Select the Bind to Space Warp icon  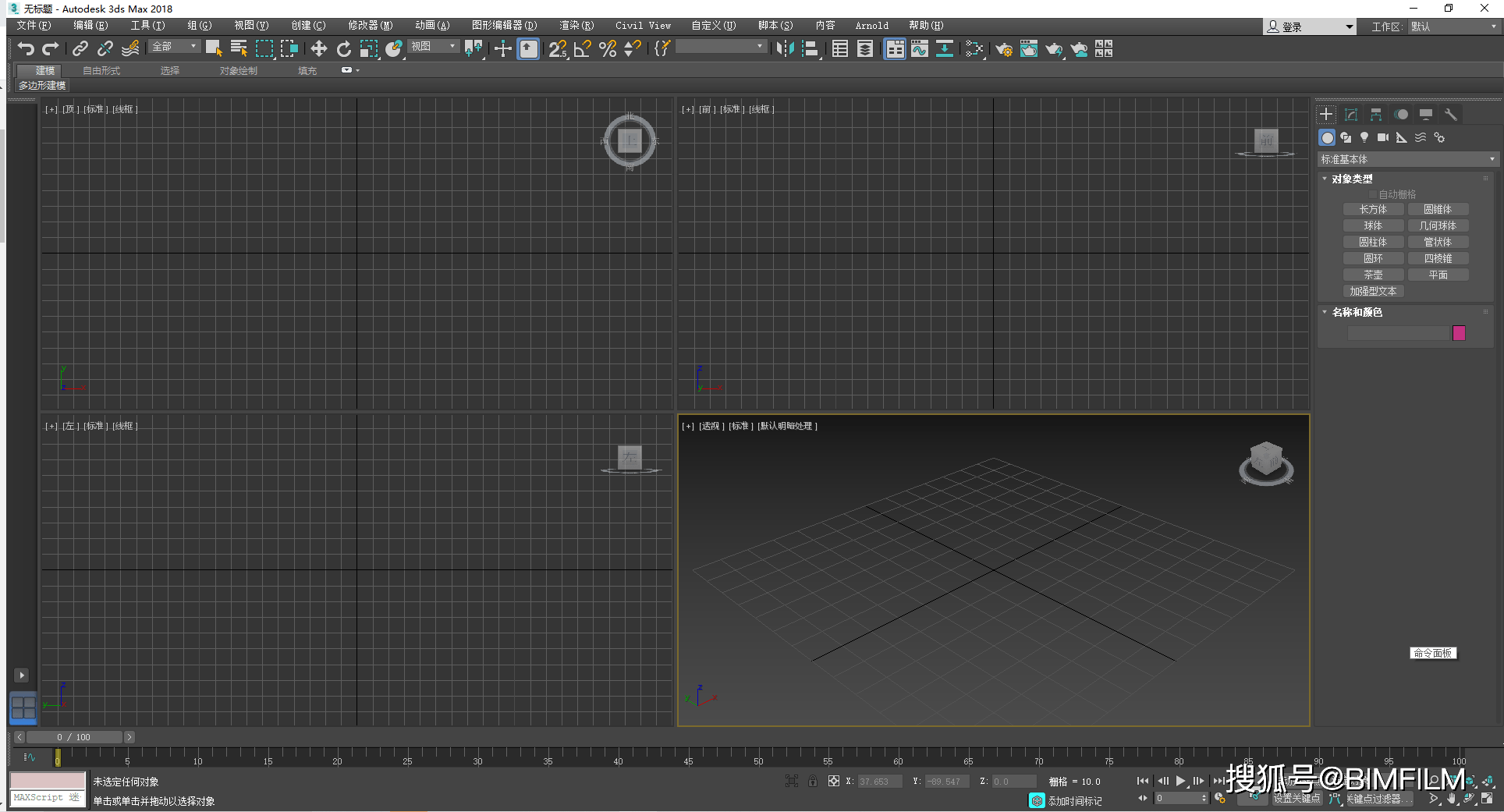pos(130,49)
